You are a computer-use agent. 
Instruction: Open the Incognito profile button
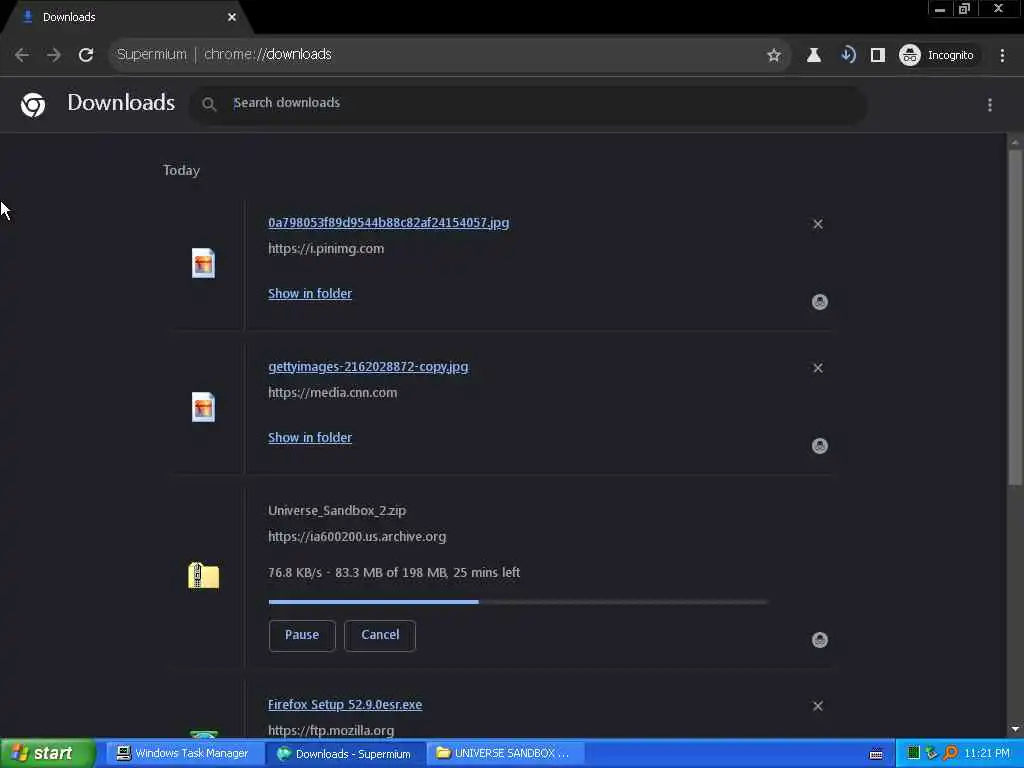click(x=938, y=55)
